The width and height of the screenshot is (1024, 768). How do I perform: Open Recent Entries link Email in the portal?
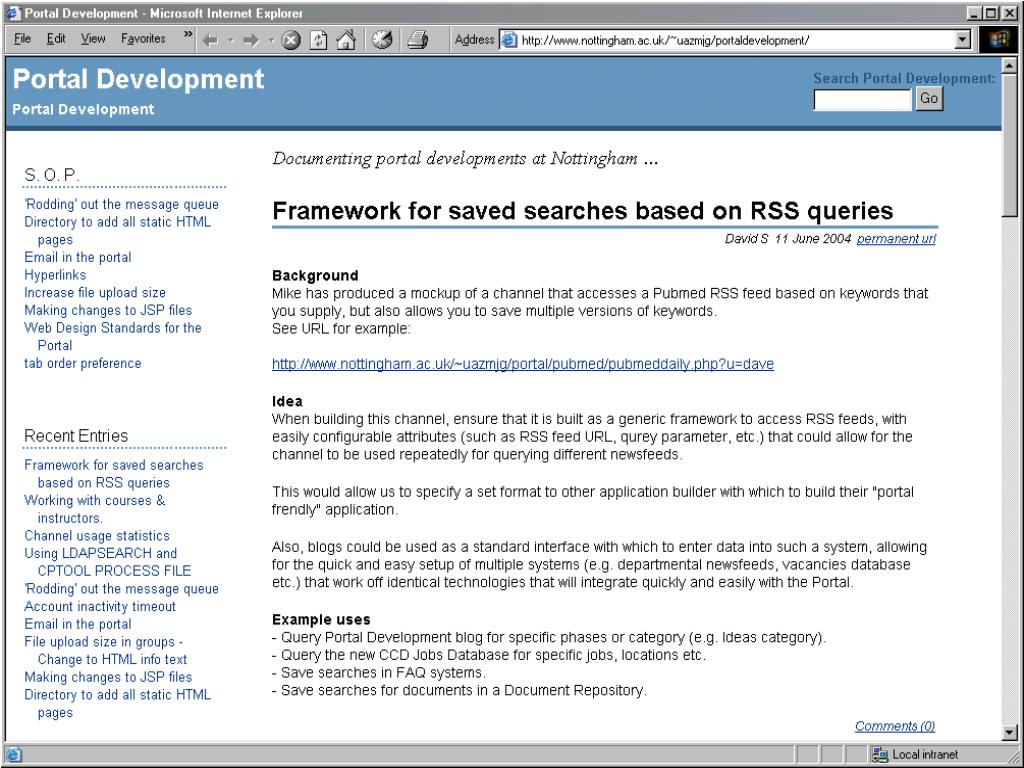pos(78,624)
